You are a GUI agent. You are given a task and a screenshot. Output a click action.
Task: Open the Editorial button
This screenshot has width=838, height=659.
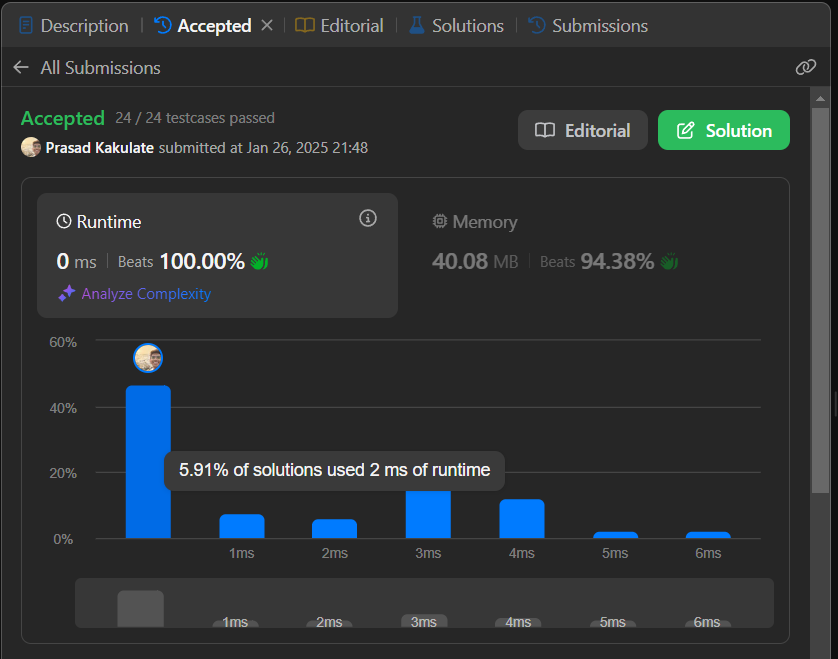[583, 130]
